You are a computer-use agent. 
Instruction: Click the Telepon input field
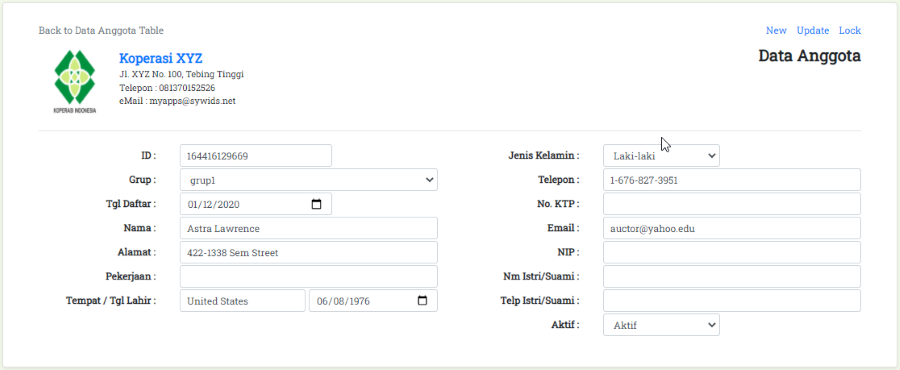coord(732,180)
